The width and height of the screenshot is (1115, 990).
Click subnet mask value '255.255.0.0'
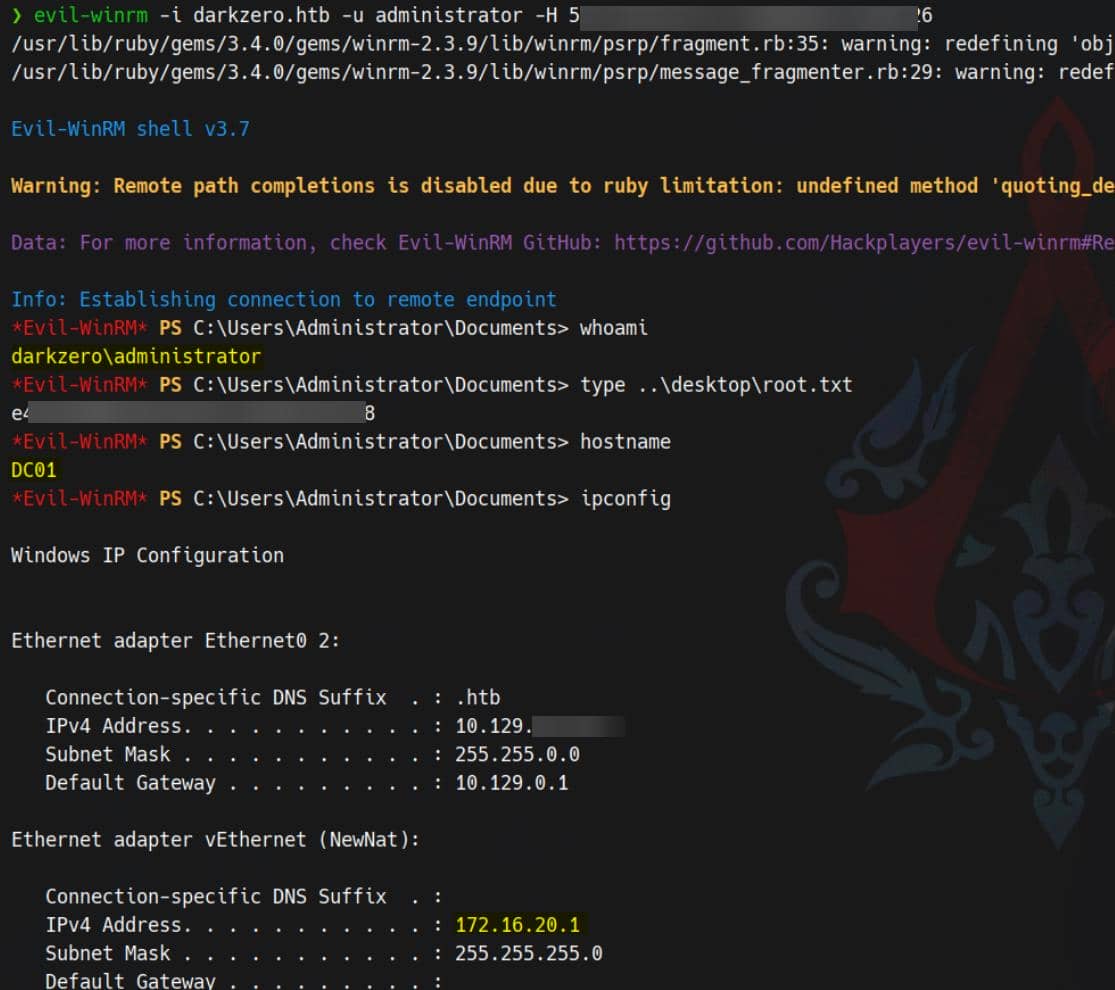(517, 755)
